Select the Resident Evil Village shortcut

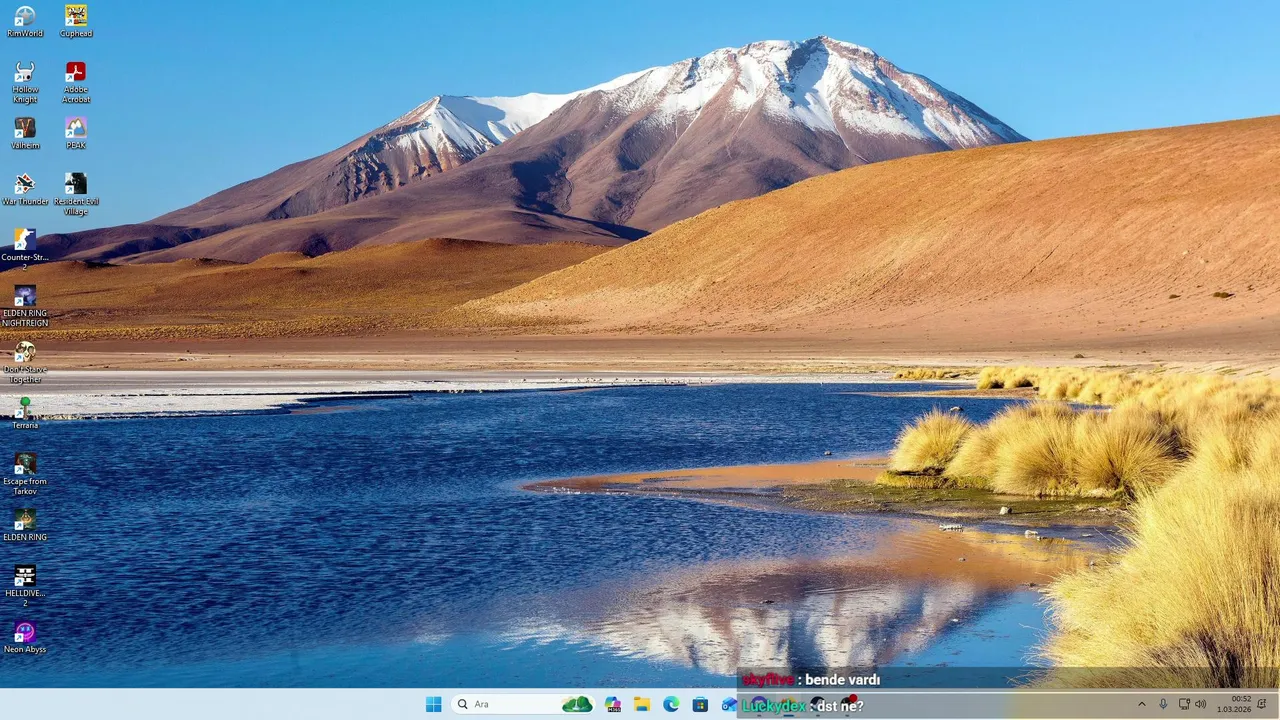tap(76, 194)
